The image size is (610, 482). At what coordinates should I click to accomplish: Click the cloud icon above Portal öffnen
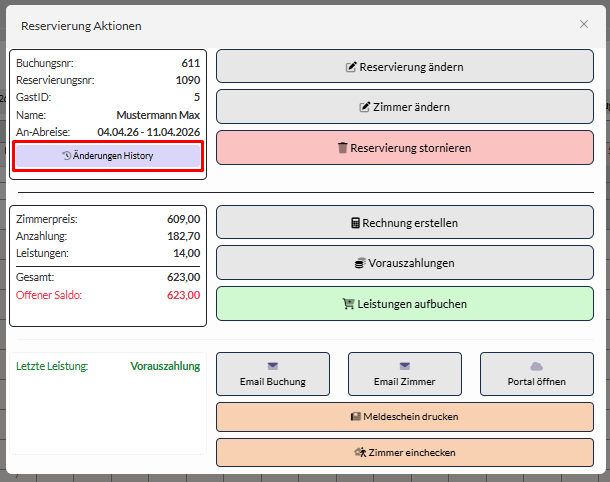coord(537,366)
